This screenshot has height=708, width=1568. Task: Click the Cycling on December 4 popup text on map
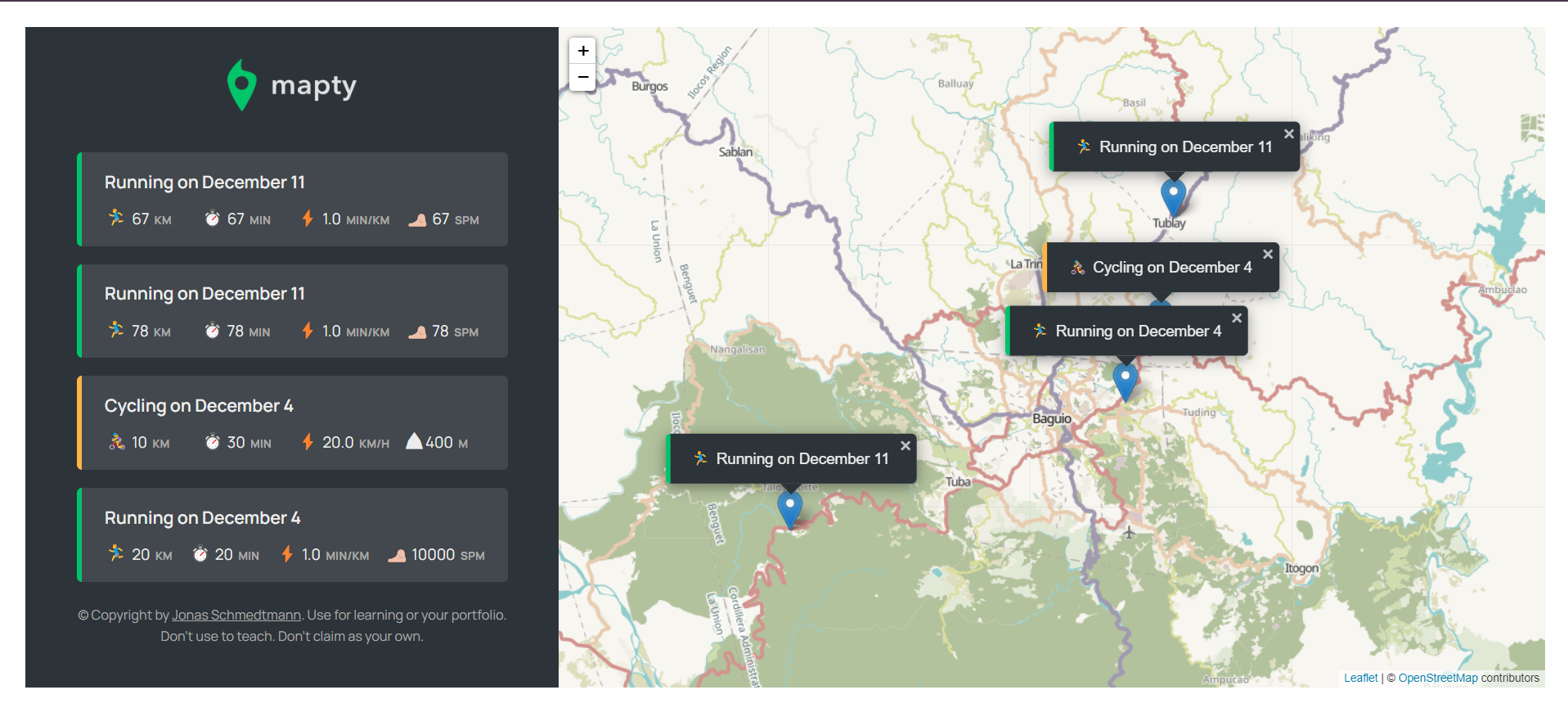point(1172,268)
